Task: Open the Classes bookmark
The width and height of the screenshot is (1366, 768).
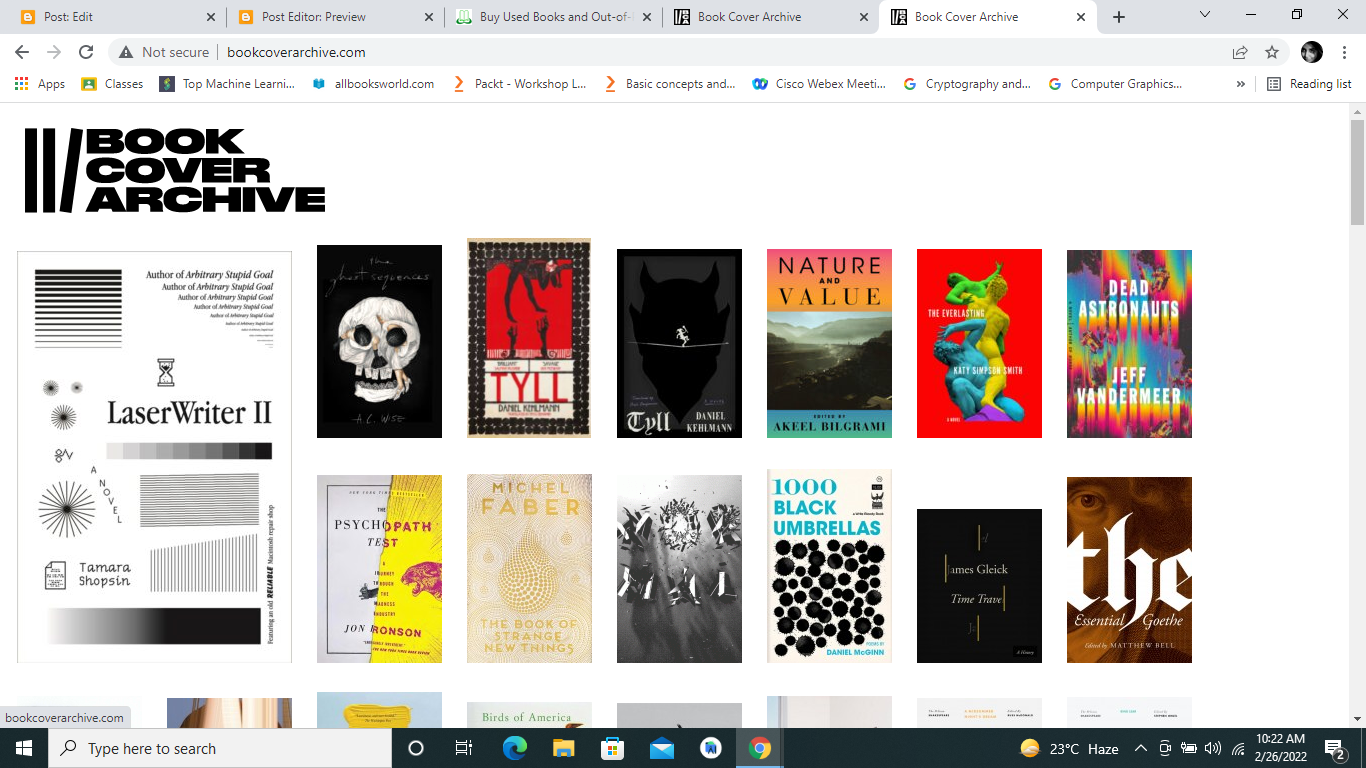Action: (113, 84)
